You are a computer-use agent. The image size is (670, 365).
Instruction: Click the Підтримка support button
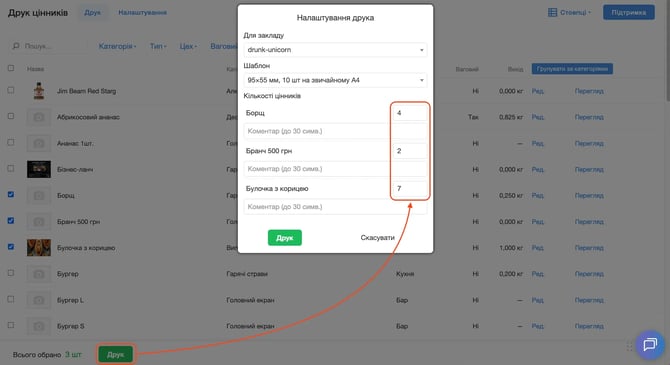(x=629, y=12)
